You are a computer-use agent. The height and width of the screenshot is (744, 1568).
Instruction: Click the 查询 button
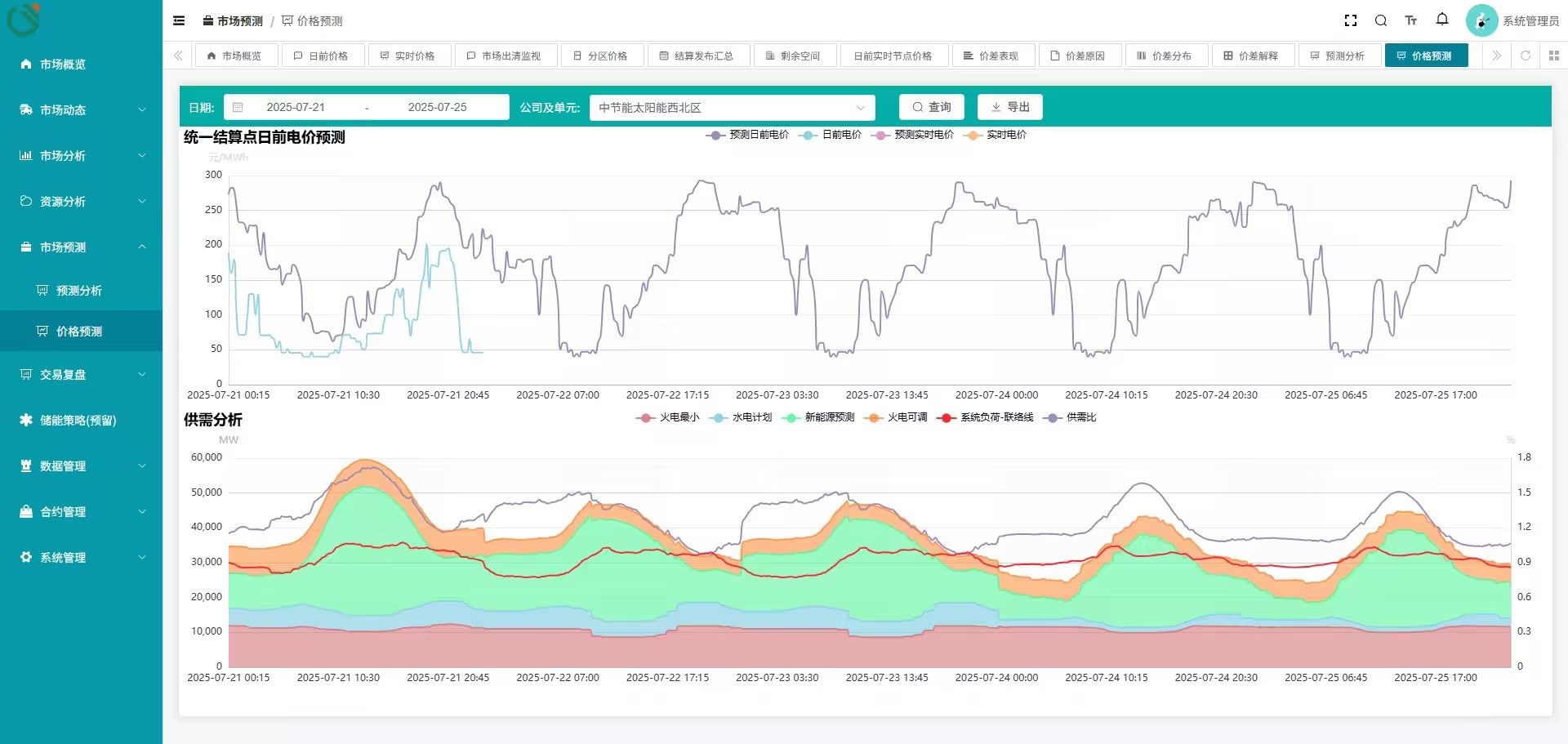coord(931,107)
